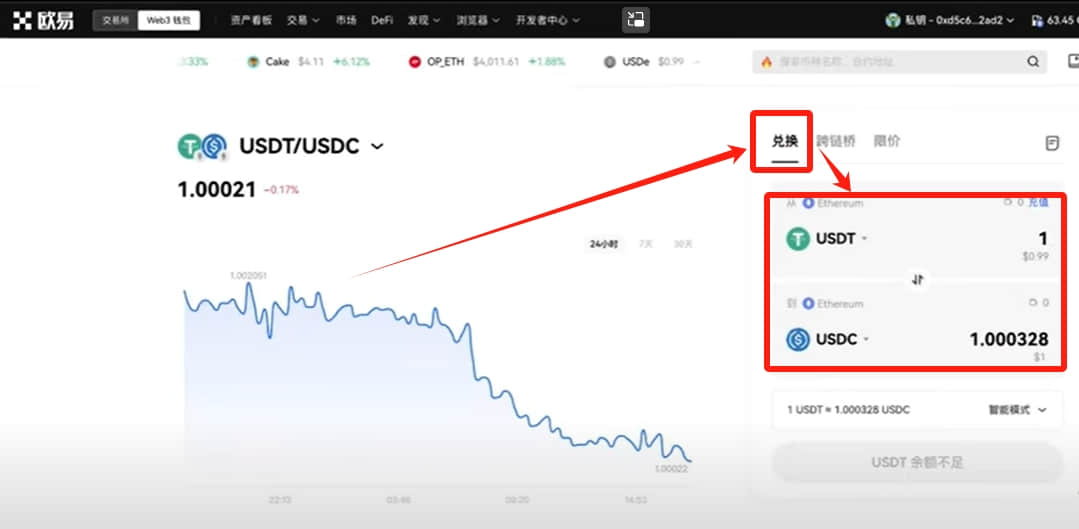The width and height of the screenshot is (1079, 529).
Task: Select the 7天 chart range
Action: [645, 244]
